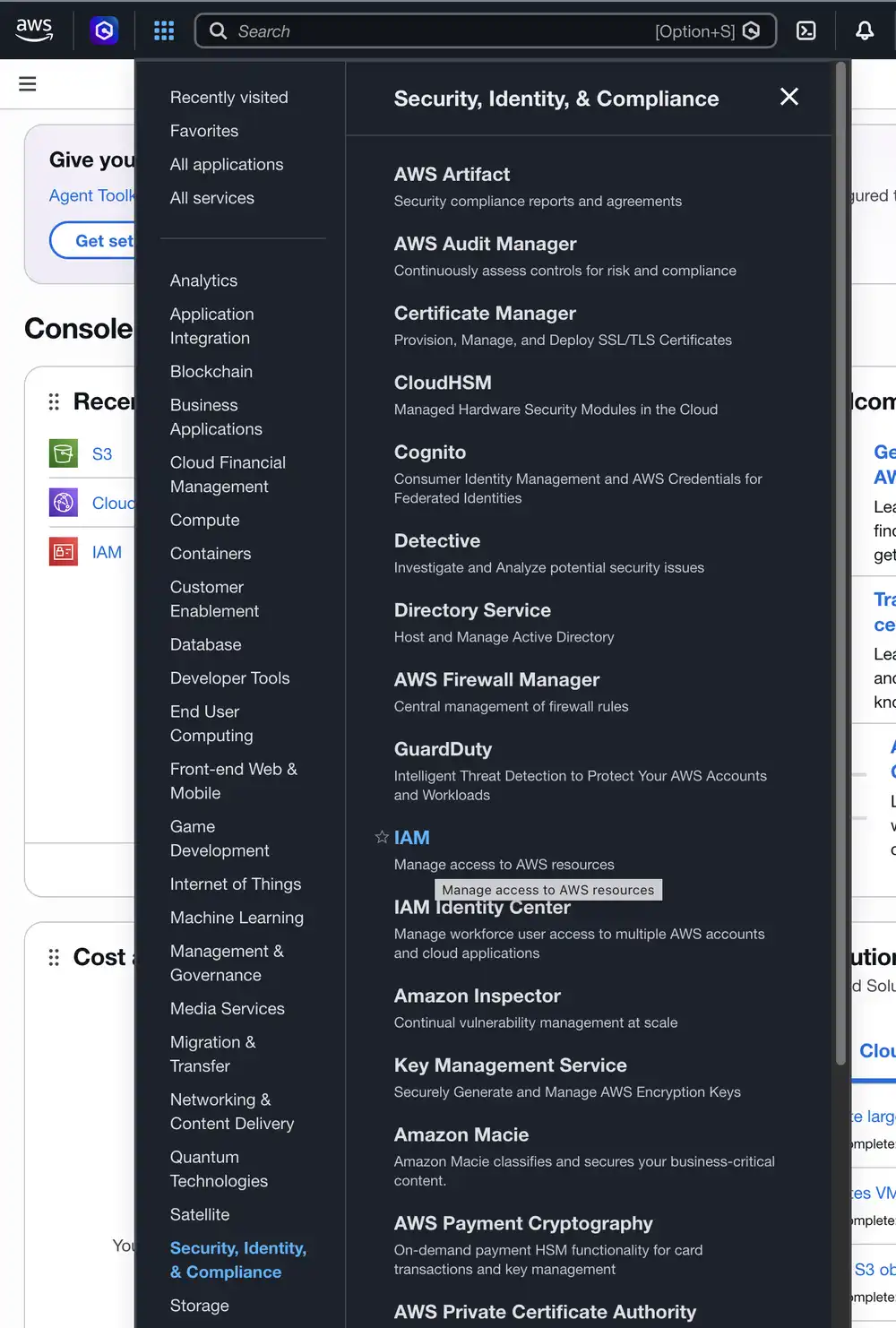Click the Amazon Q icon inside search box

coord(752,31)
